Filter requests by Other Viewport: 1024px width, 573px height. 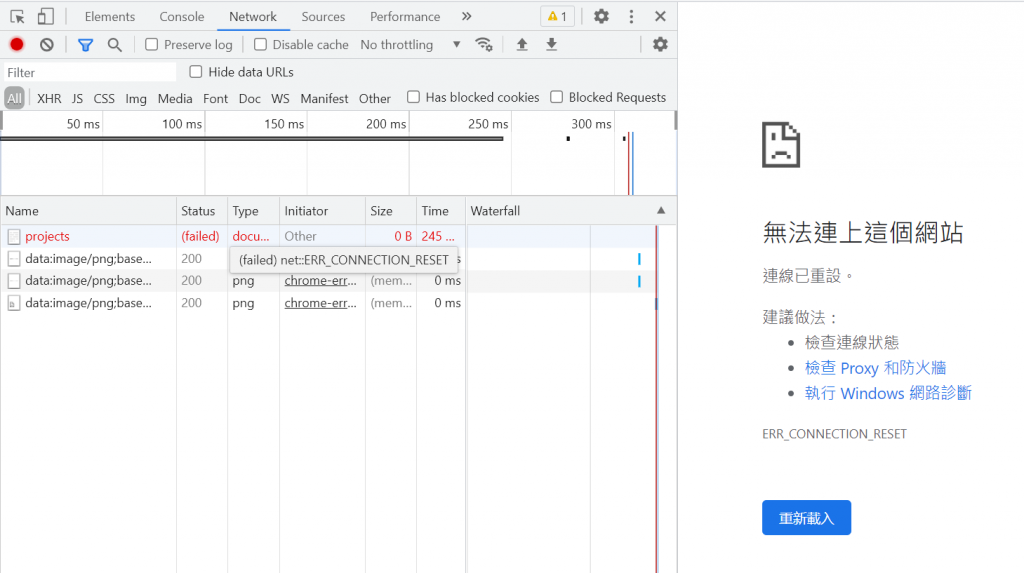tap(375, 98)
